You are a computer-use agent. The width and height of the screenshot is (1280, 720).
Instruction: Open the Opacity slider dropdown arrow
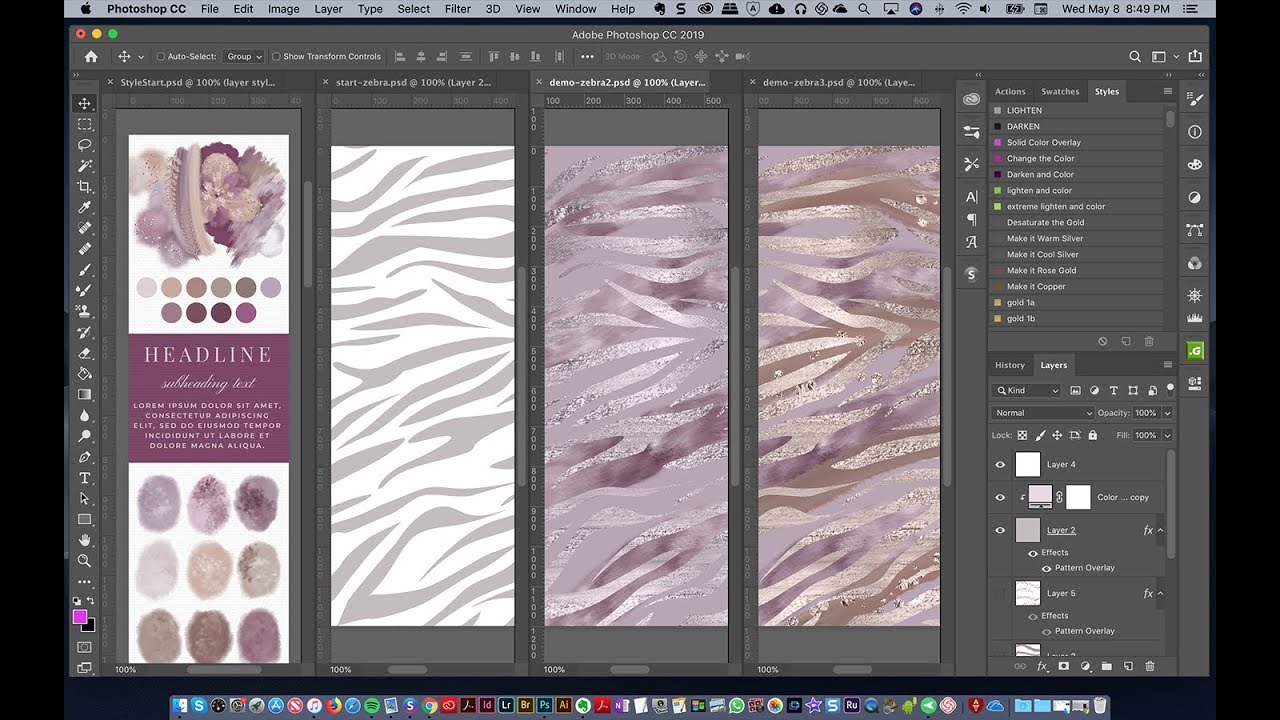[x=1167, y=413]
